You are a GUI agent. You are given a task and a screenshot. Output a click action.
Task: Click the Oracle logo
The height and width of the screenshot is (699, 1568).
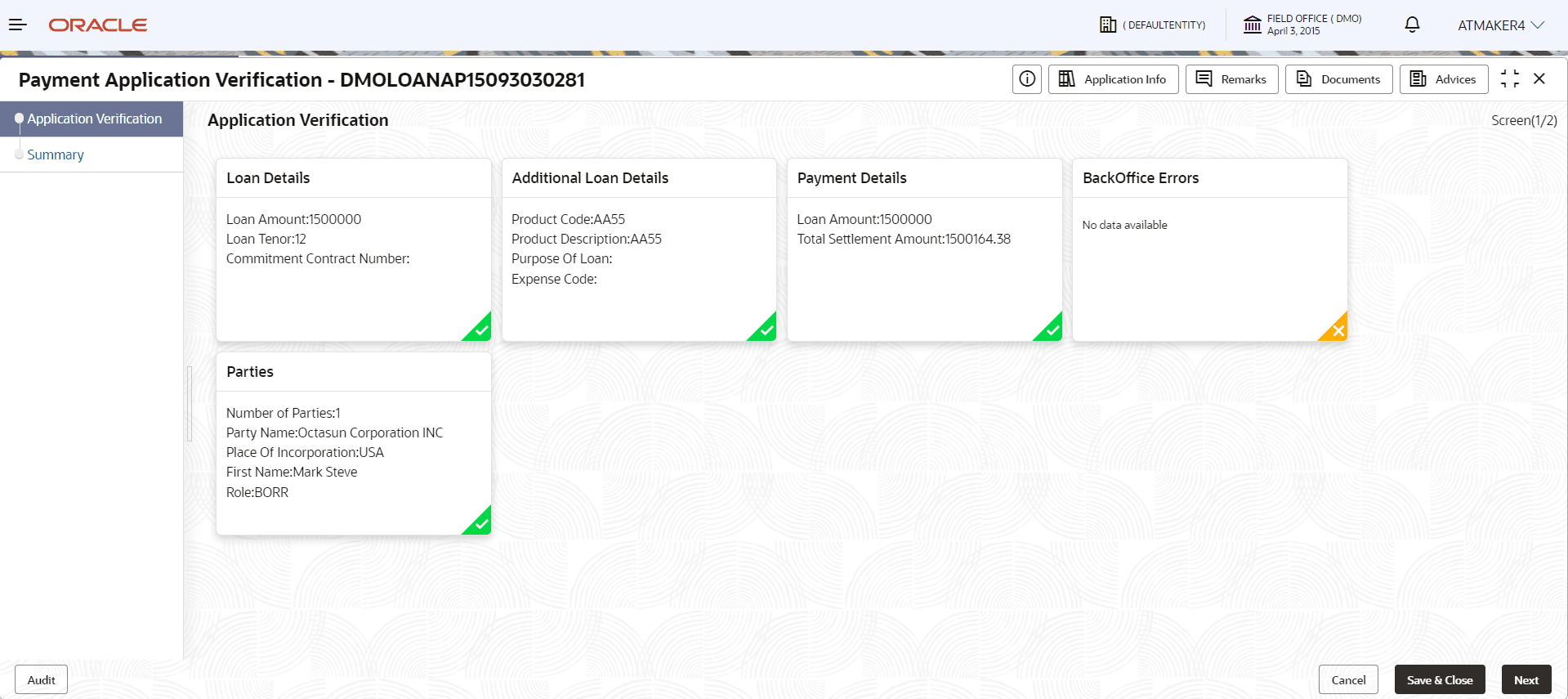[x=98, y=25]
